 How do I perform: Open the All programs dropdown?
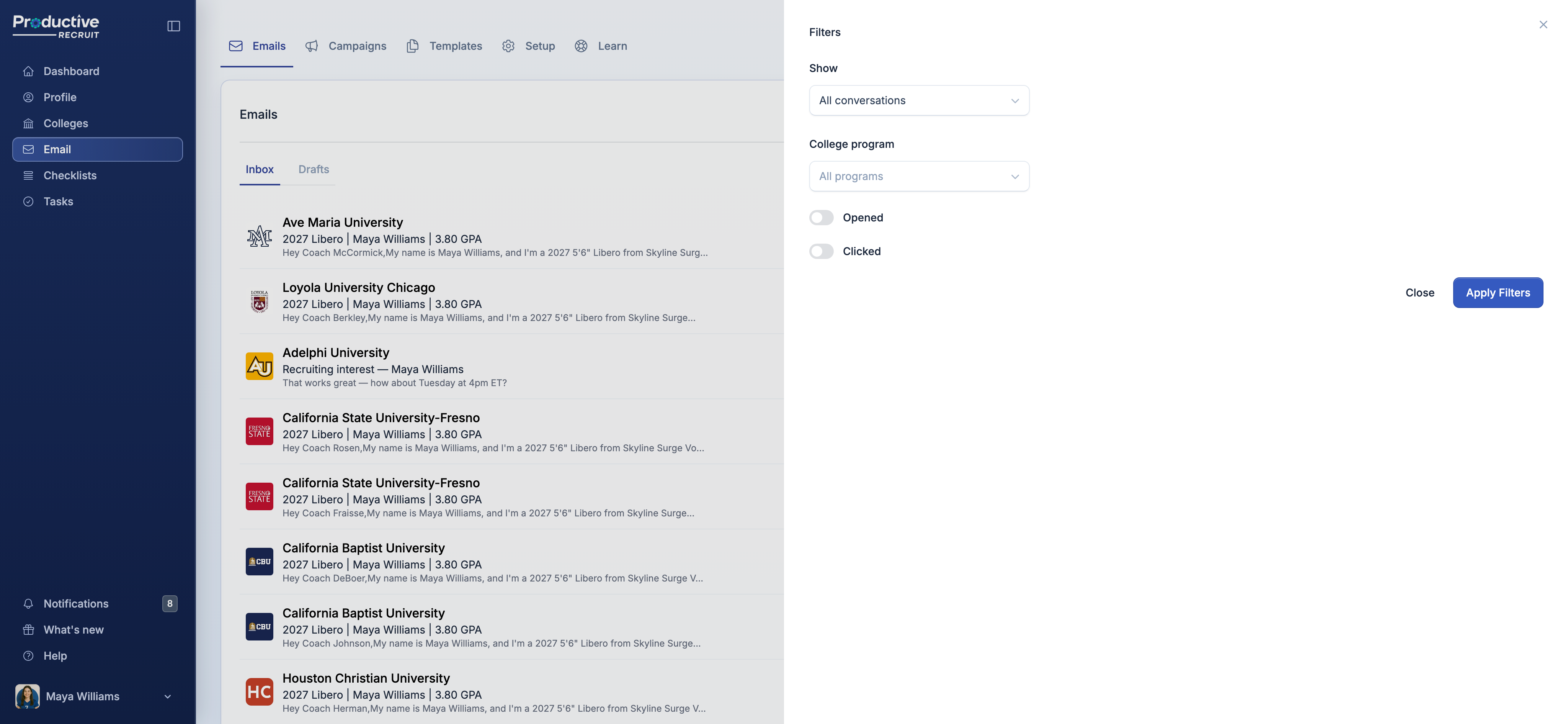point(919,177)
